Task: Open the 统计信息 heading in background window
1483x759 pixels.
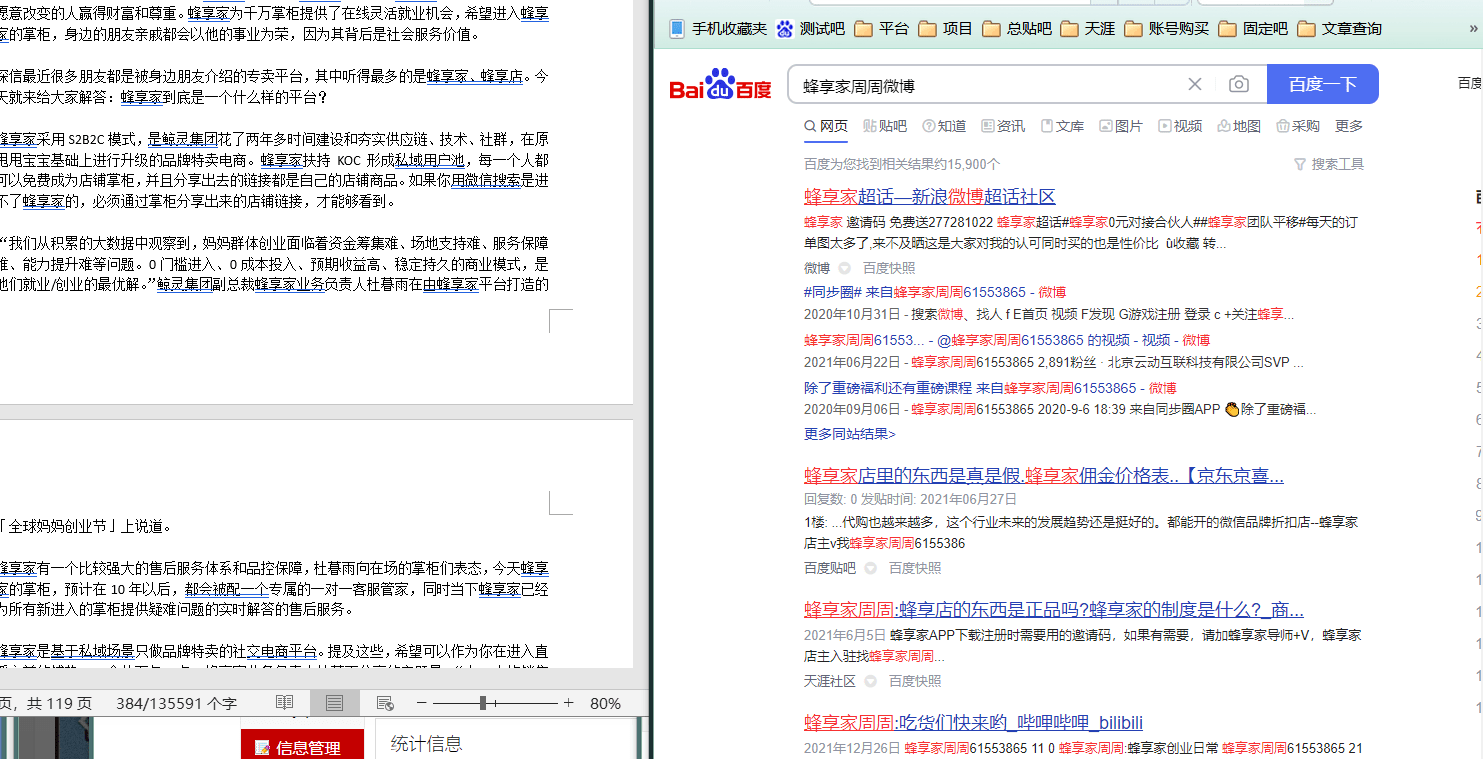Action: [426, 743]
